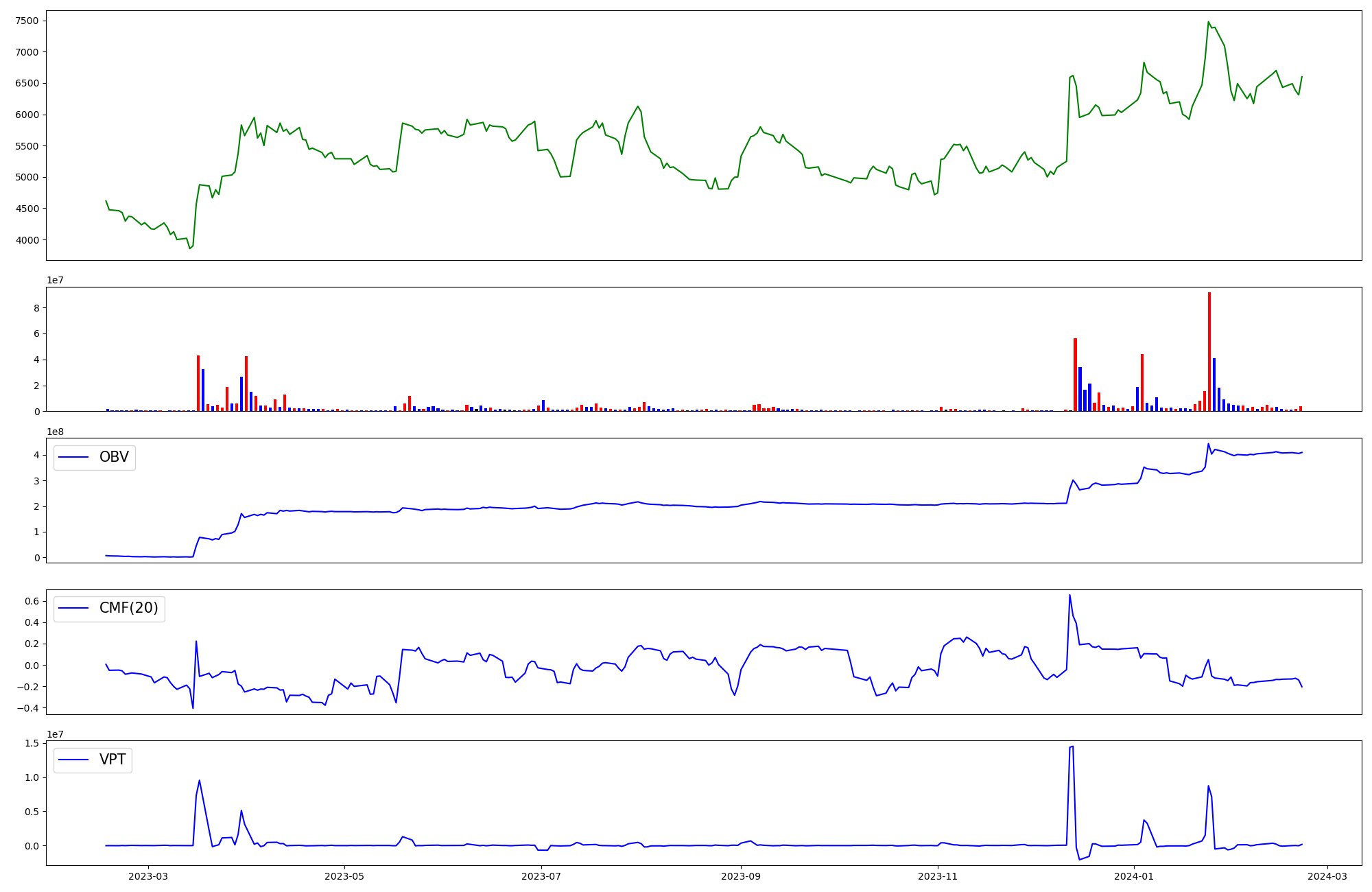Click the 2023-03 date tick label
The height and width of the screenshot is (892, 1372).
point(148,876)
